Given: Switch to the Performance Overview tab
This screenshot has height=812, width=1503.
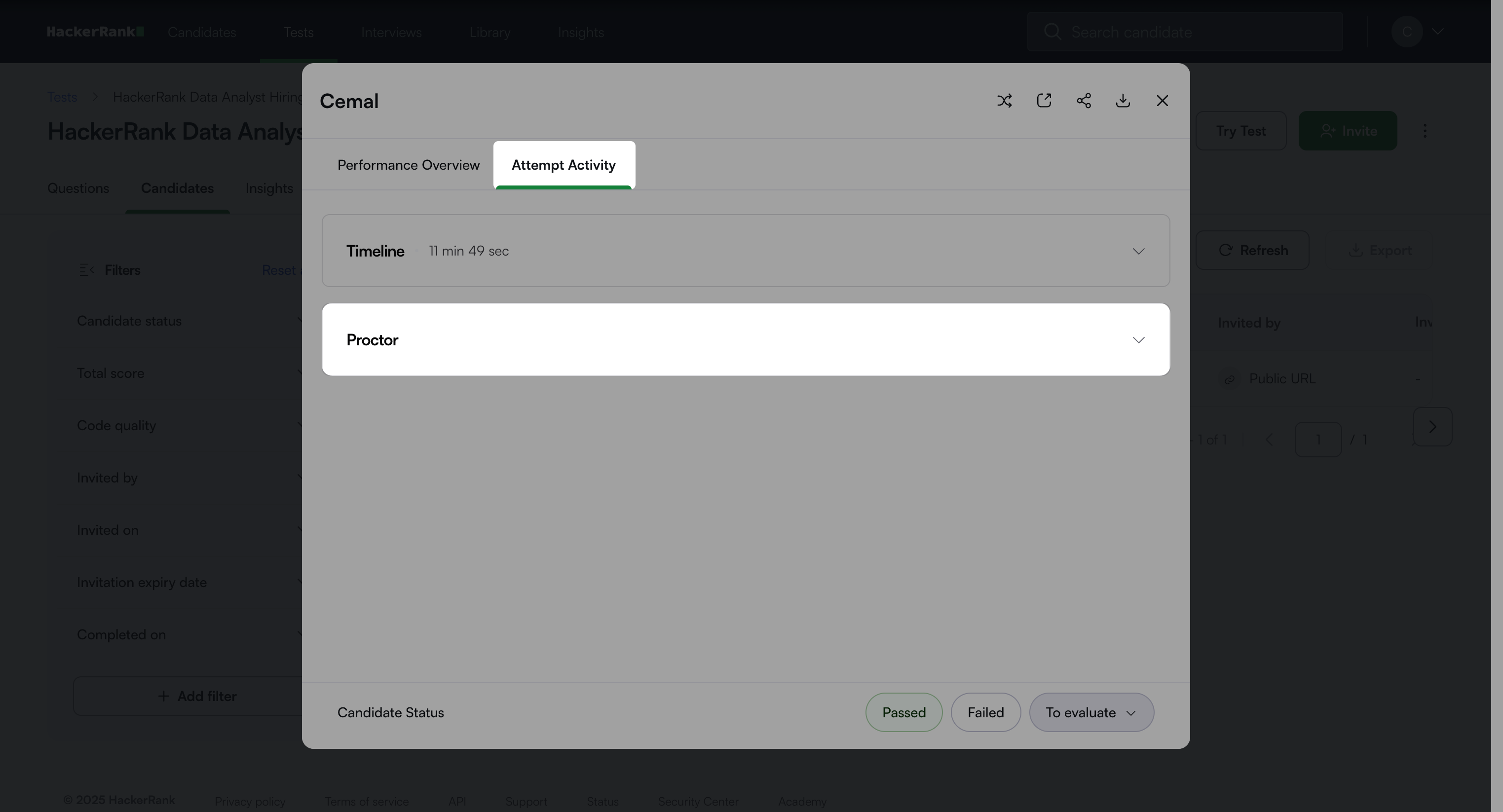Looking at the screenshot, I should point(409,165).
